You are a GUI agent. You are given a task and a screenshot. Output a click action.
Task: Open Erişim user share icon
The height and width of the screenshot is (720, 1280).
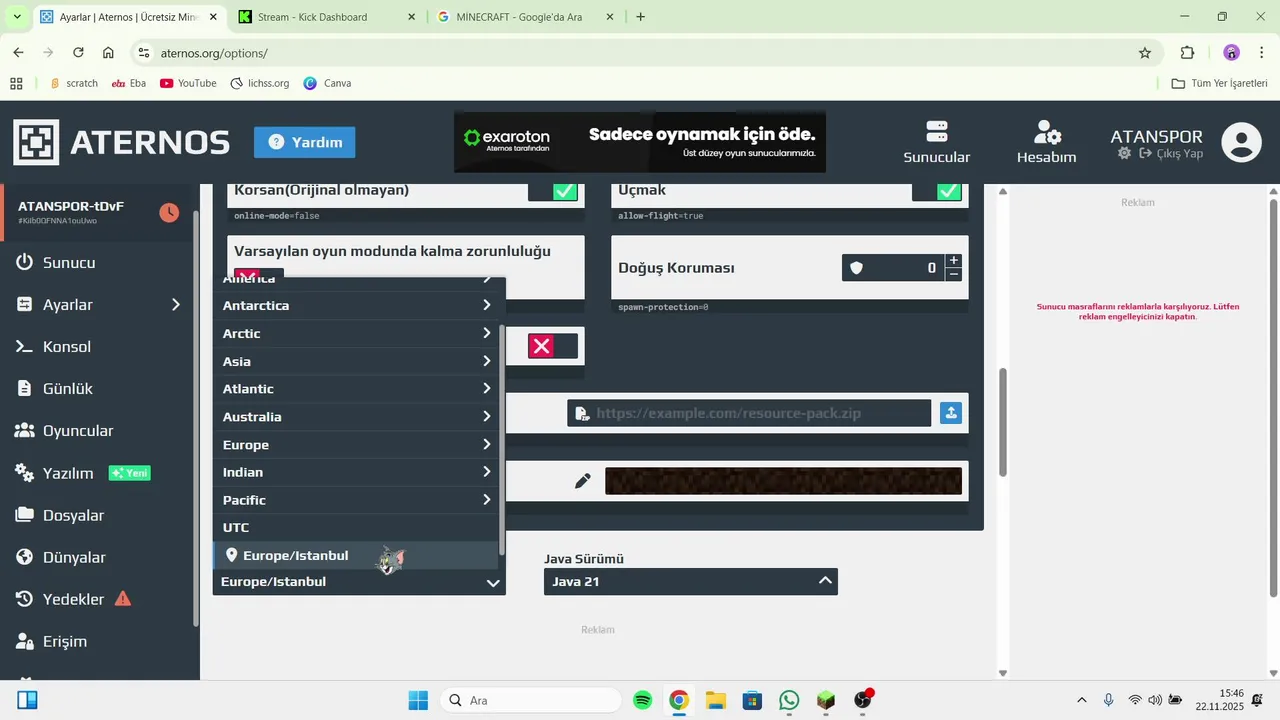pyautogui.click(x=25, y=641)
